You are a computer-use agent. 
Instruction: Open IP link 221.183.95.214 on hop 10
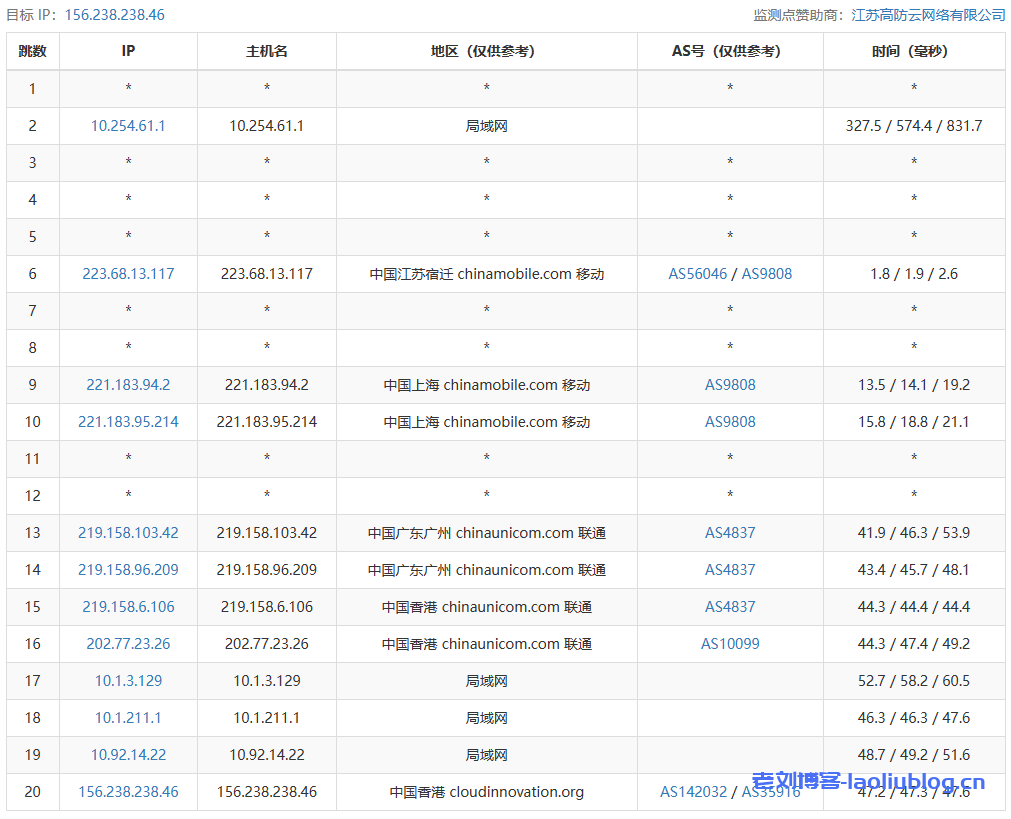pos(127,421)
